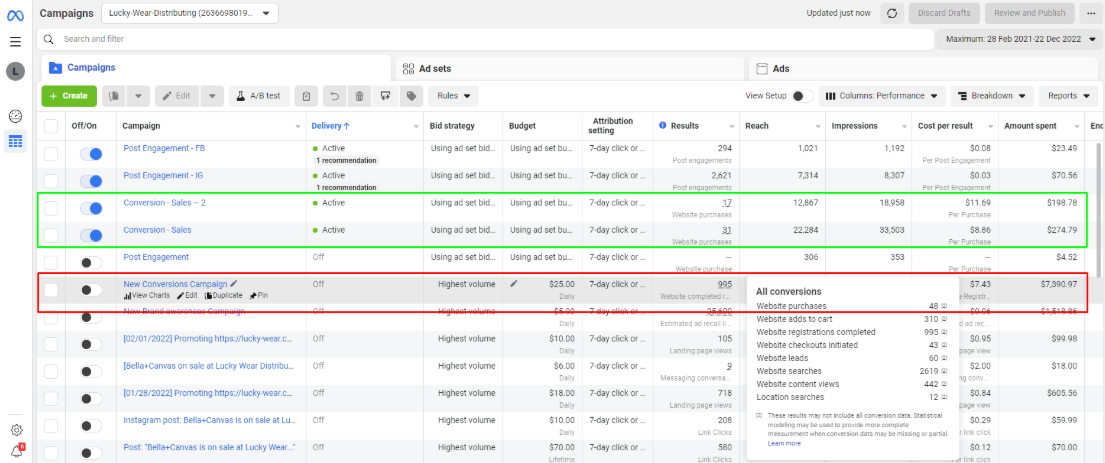
Task: Open the Breakdown dropdown
Action: click(x=992, y=96)
